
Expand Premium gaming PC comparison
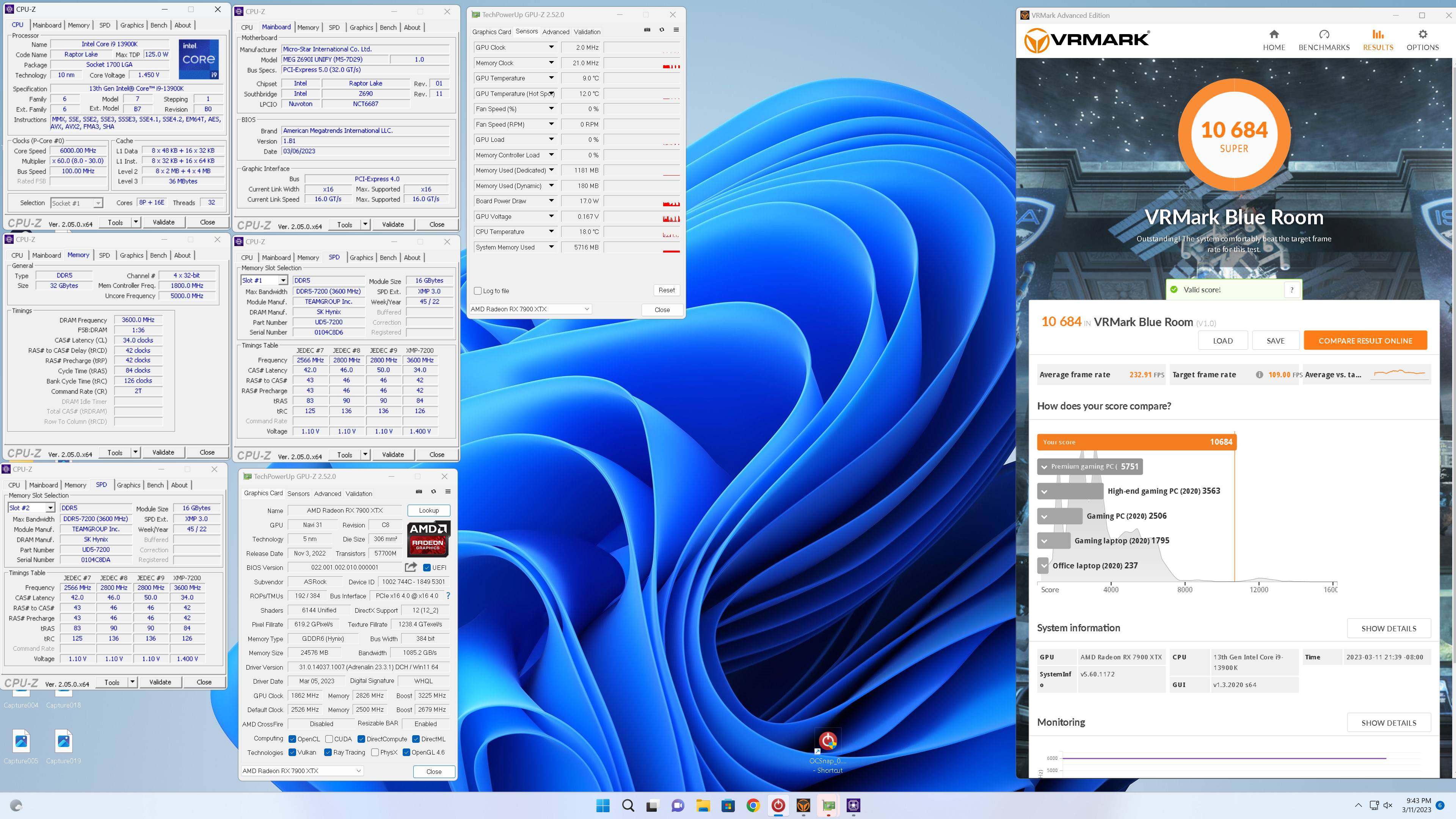pyautogui.click(x=1045, y=467)
